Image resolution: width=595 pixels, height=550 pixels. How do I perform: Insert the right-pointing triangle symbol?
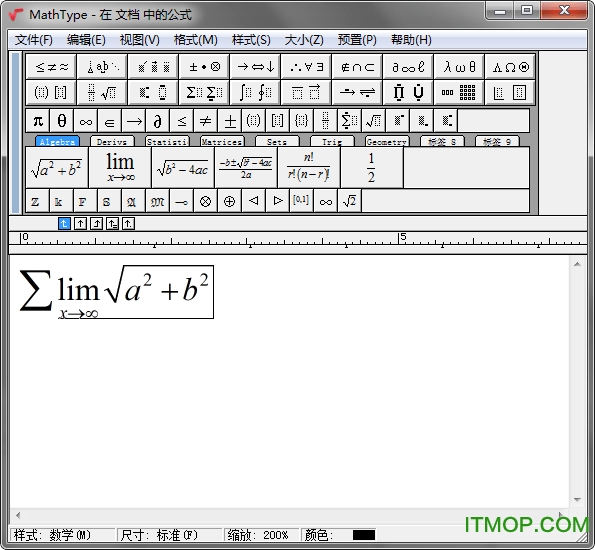277,201
